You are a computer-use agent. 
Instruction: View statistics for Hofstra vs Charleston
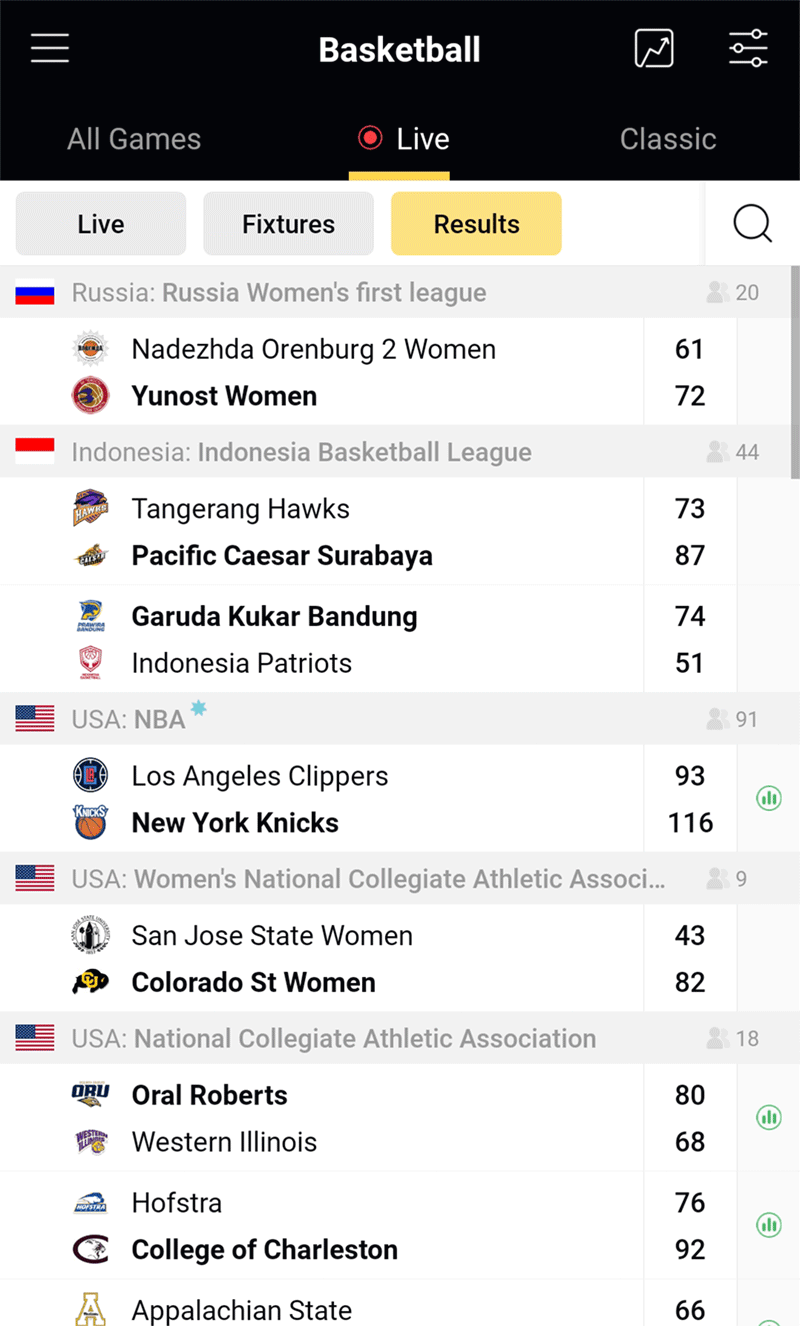769,1224
